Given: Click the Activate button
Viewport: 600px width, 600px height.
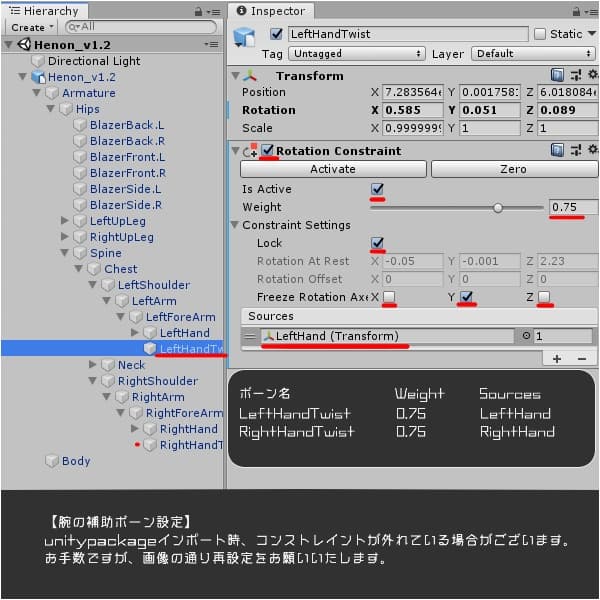Looking at the screenshot, I should (x=333, y=169).
